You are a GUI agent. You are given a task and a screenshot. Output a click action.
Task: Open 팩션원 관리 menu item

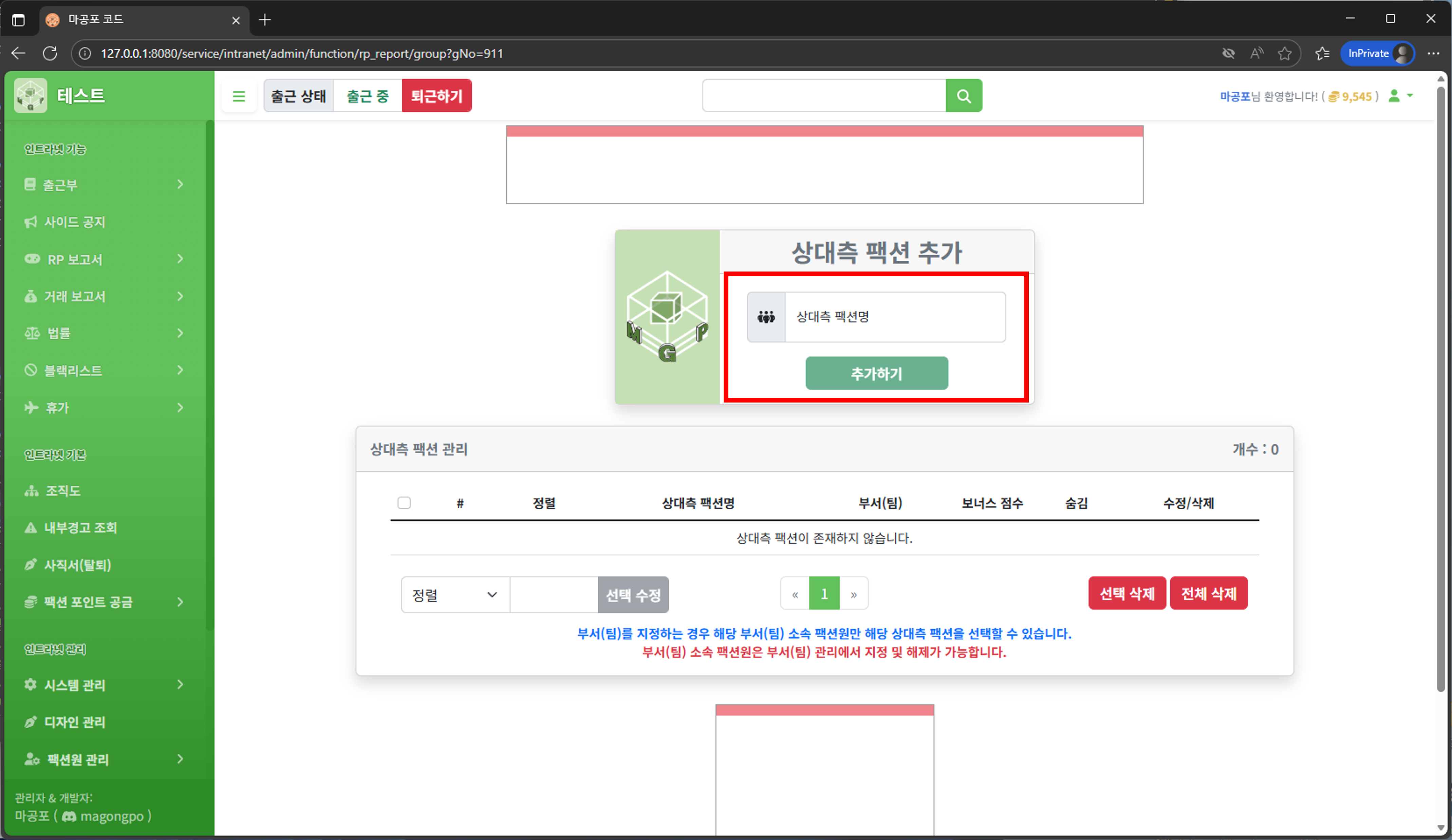[78, 759]
